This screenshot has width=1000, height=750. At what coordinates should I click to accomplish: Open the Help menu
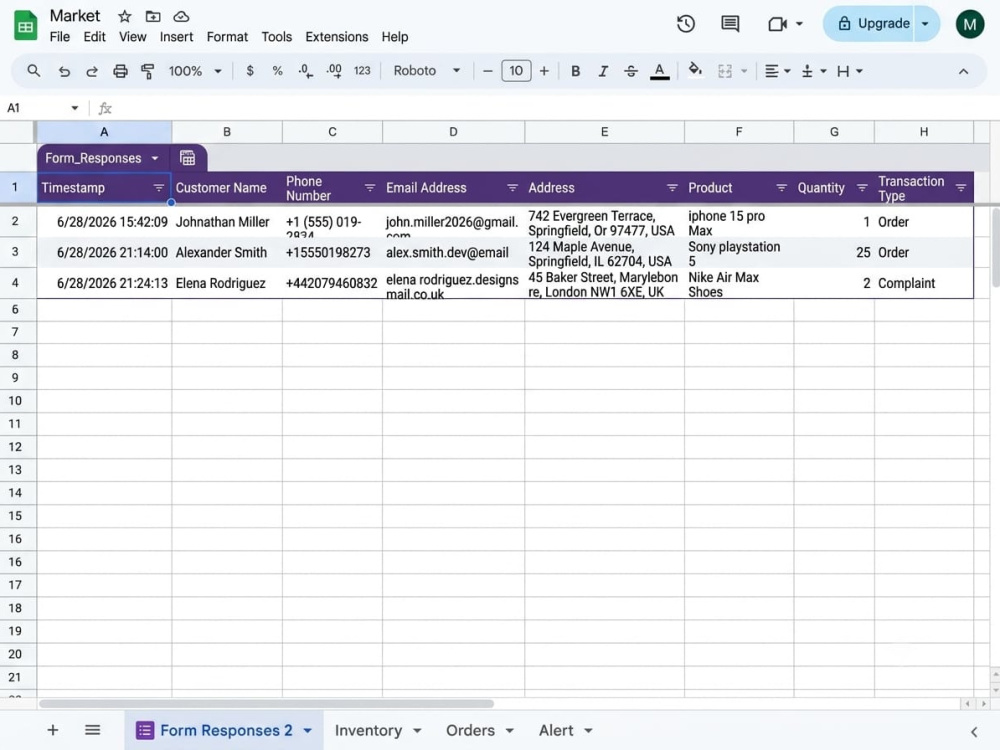click(x=395, y=37)
